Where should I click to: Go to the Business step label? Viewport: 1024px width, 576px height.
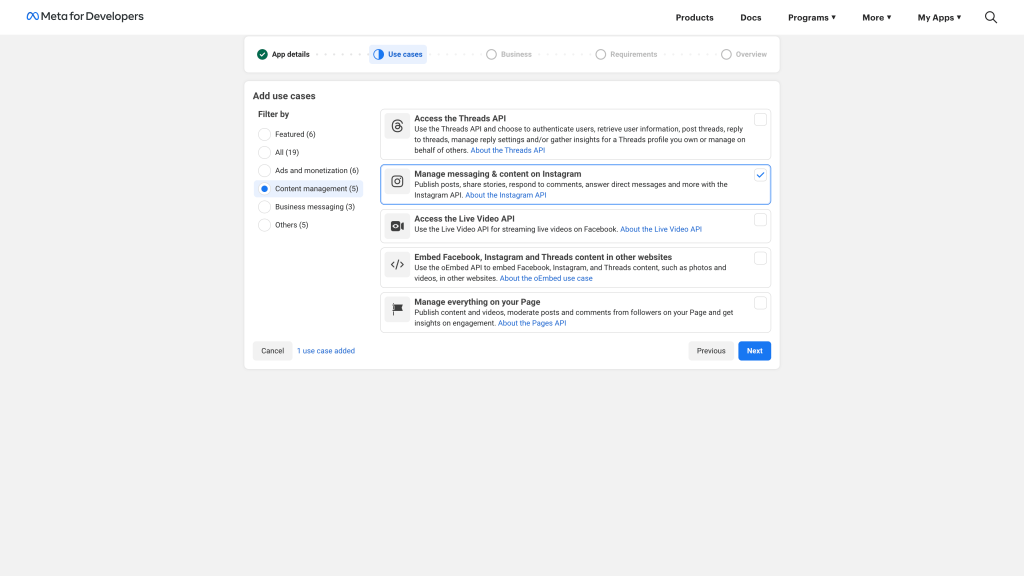tap(516, 54)
